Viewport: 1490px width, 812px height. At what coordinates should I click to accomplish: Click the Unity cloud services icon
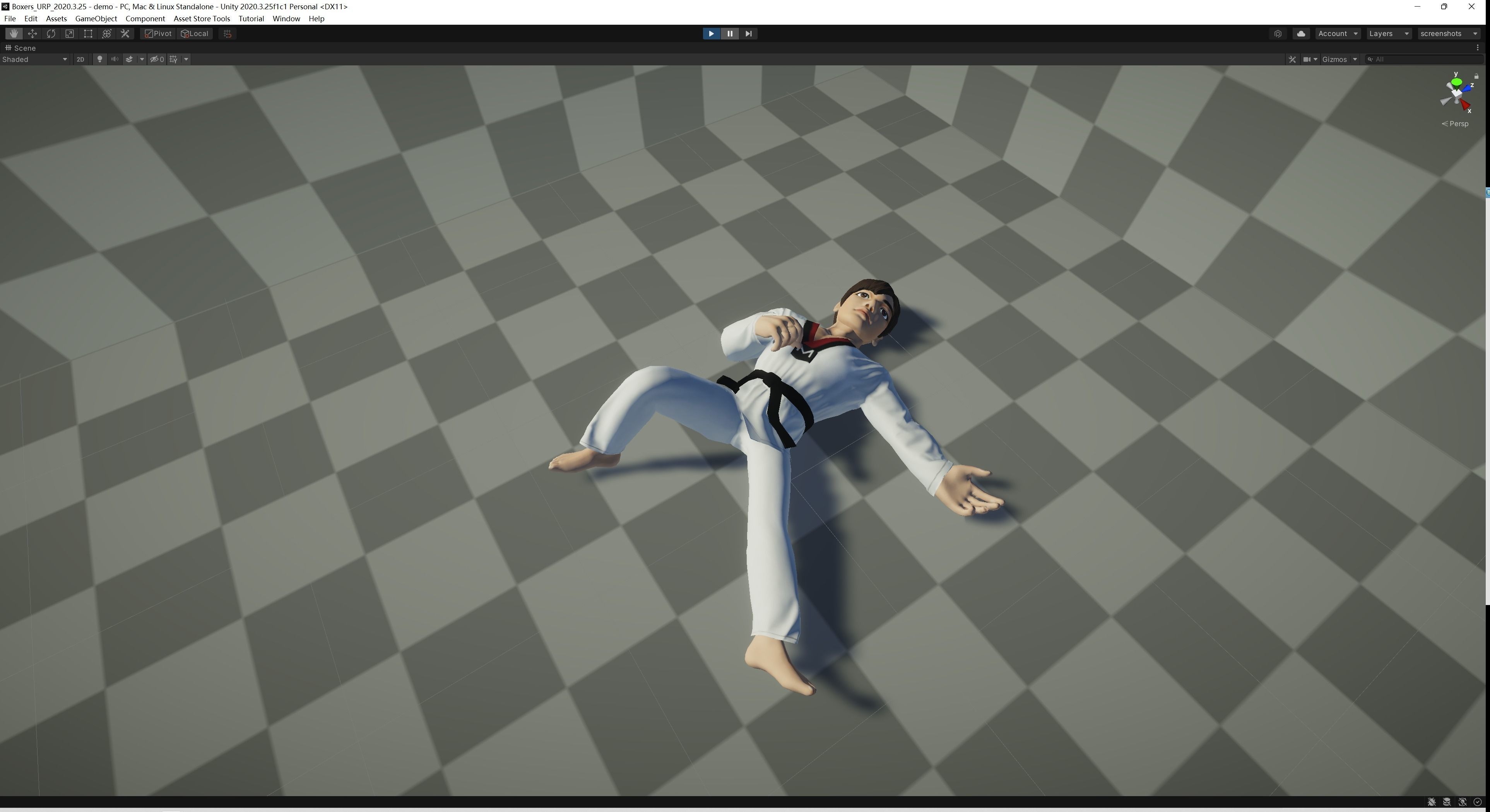(x=1300, y=34)
